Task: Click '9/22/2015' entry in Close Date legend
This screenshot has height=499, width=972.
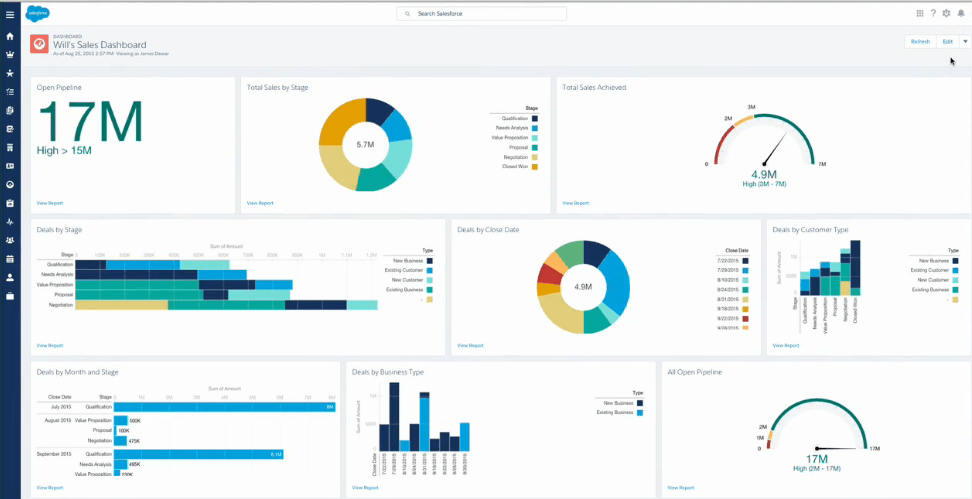Action: point(728,318)
